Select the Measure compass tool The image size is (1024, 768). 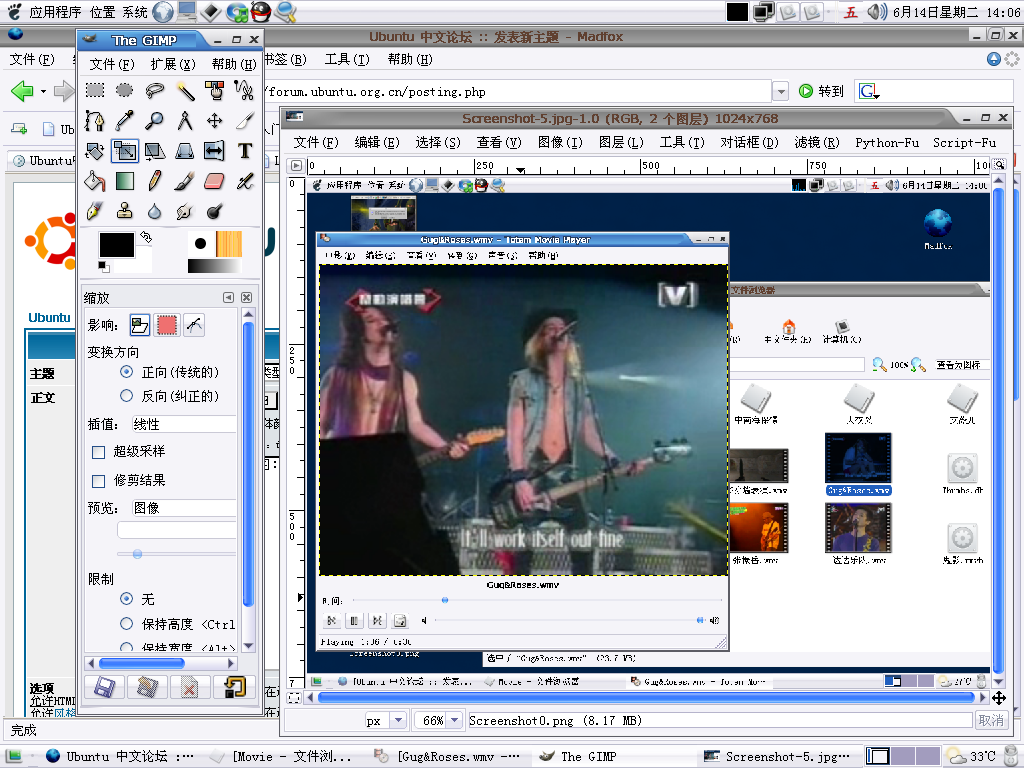[x=185, y=121]
